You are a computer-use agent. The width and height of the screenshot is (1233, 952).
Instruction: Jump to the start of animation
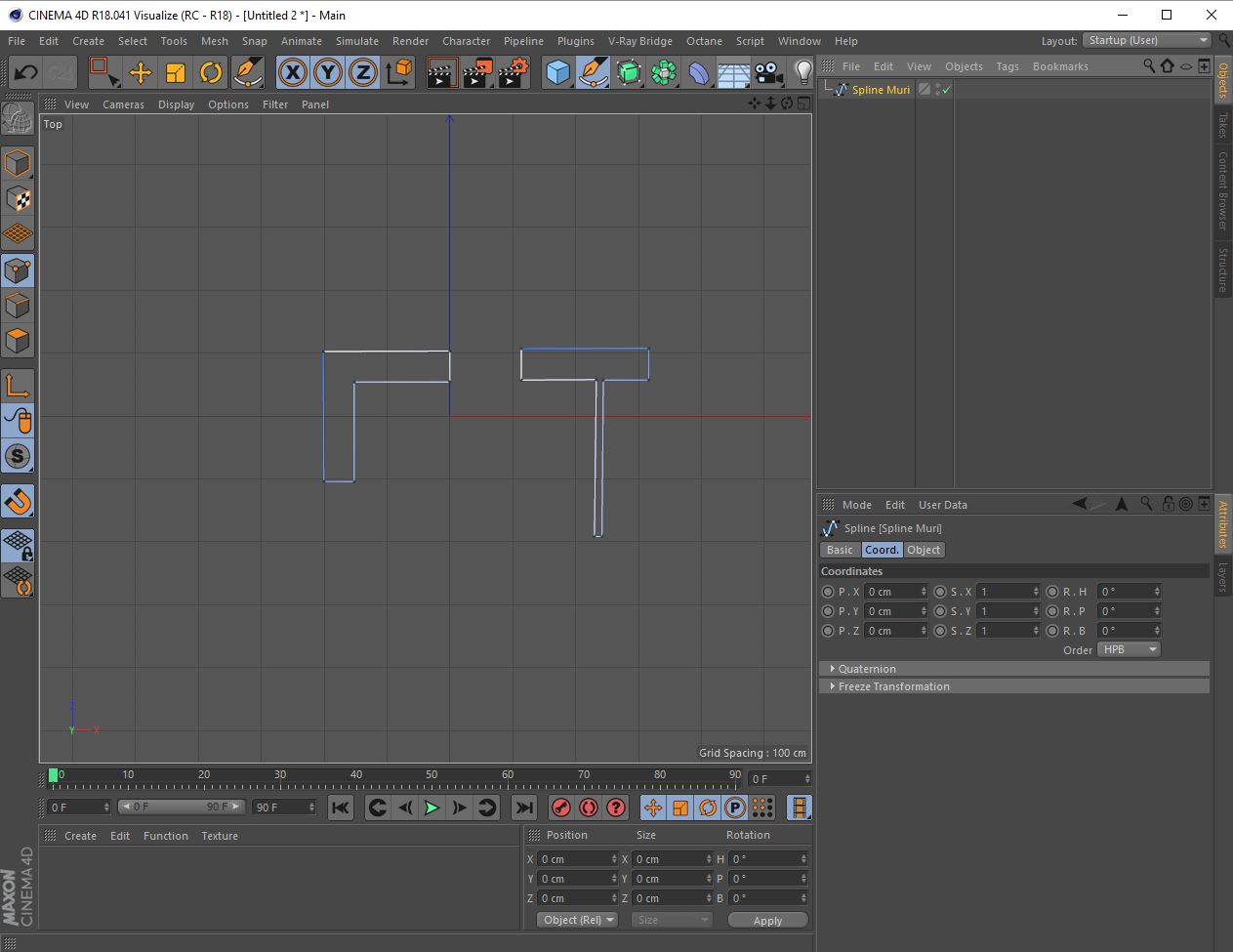point(340,807)
